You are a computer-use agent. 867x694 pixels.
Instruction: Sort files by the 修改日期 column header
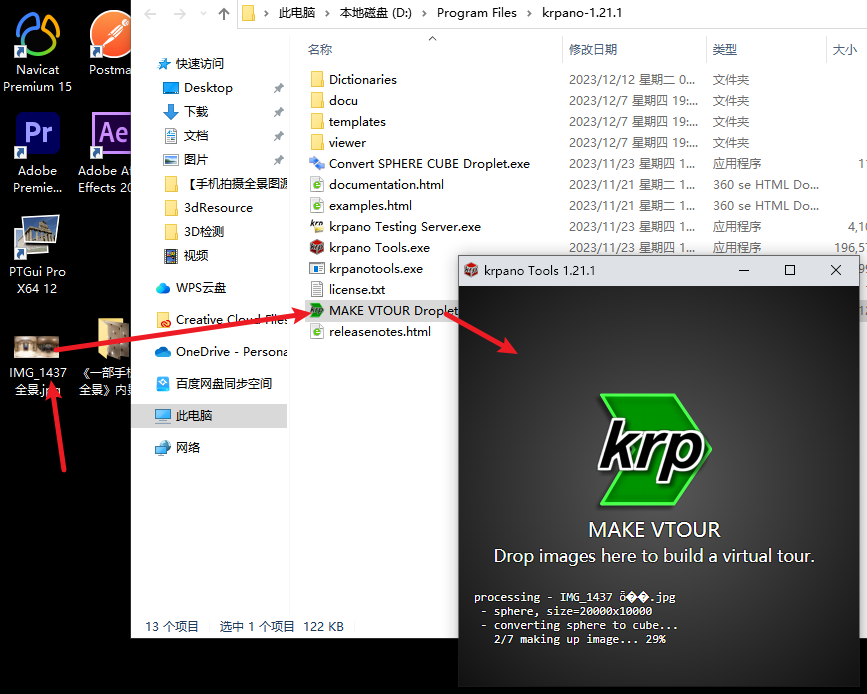pyautogui.click(x=593, y=50)
